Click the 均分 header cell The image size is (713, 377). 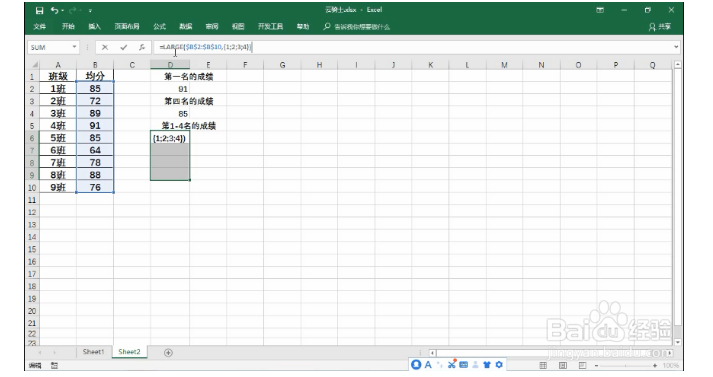point(95,76)
